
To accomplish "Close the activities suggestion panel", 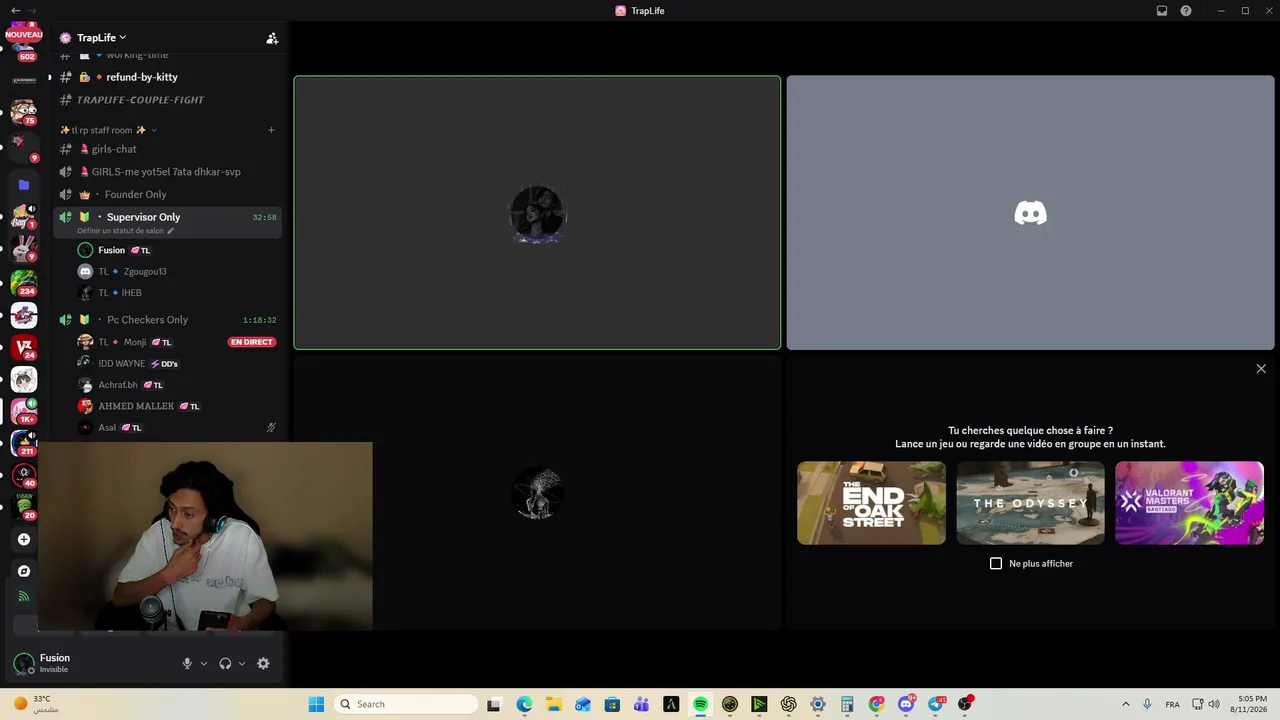I will point(1261,369).
